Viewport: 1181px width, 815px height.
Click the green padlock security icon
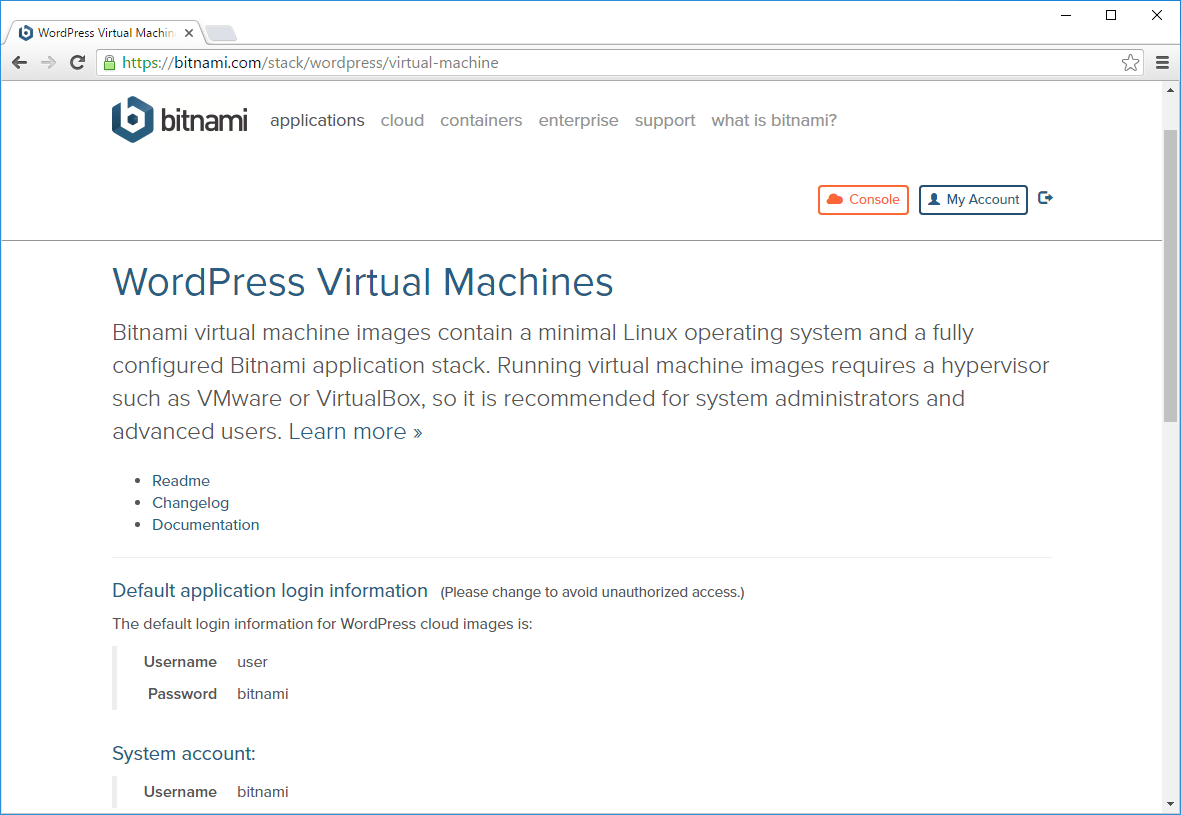pyautogui.click(x=109, y=63)
